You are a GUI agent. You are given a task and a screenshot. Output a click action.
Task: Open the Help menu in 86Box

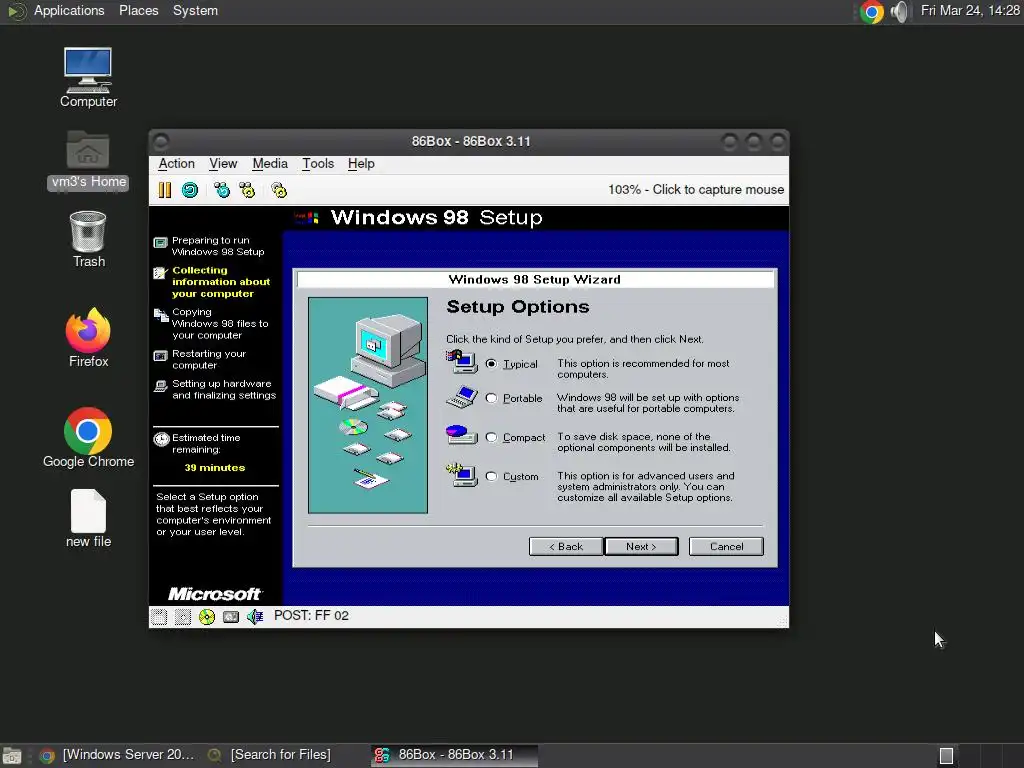(x=360, y=164)
